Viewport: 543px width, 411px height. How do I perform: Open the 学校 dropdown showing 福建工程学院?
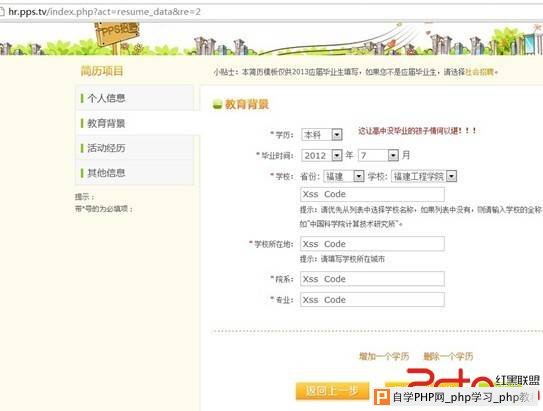click(424, 177)
